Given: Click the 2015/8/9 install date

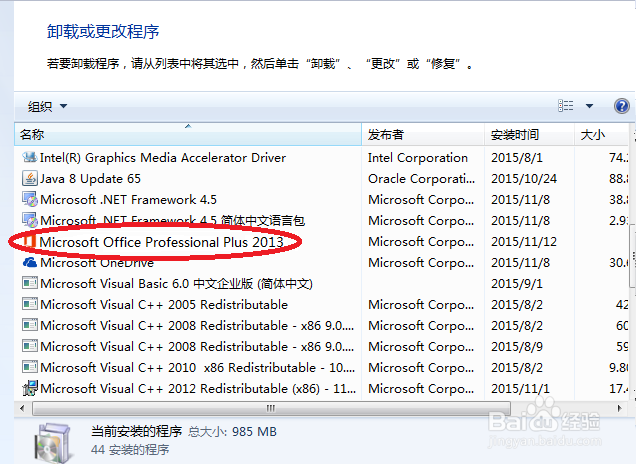Looking at the screenshot, I should 517,347.
